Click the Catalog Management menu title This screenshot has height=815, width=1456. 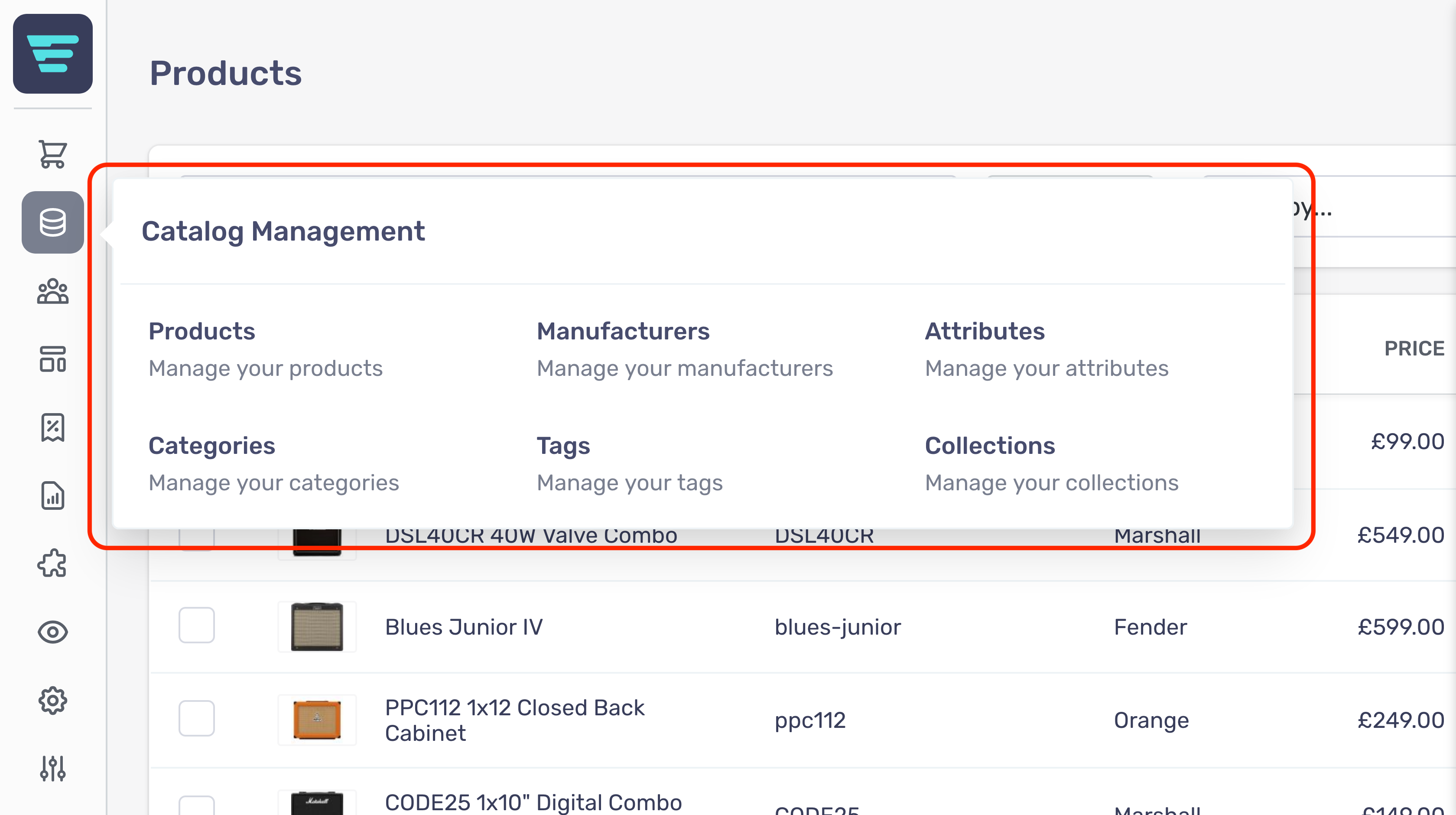[283, 231]
